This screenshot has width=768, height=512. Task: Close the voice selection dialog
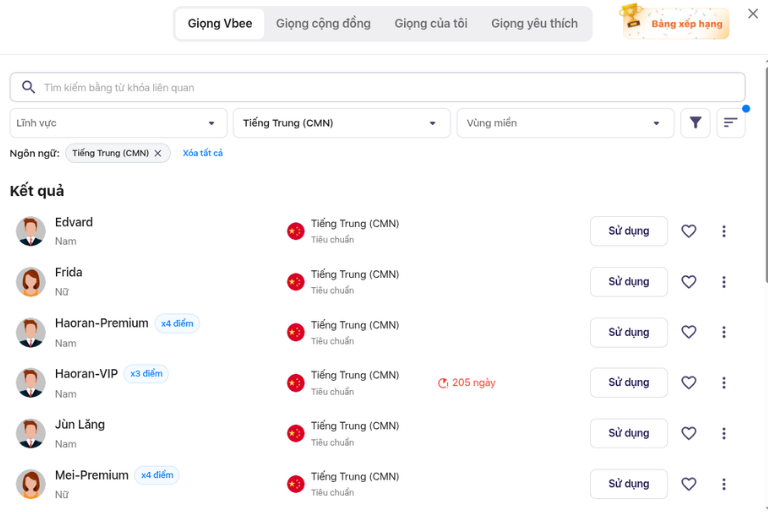pos(753,14)
